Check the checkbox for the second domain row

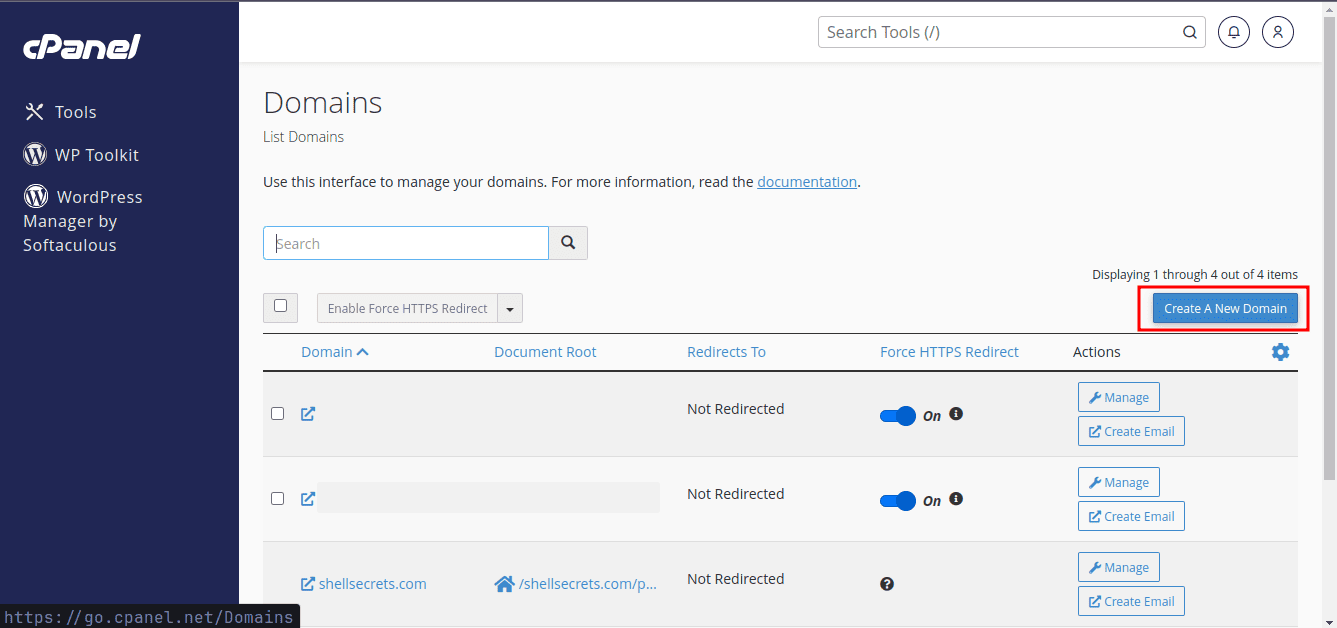tap(277, 498)
